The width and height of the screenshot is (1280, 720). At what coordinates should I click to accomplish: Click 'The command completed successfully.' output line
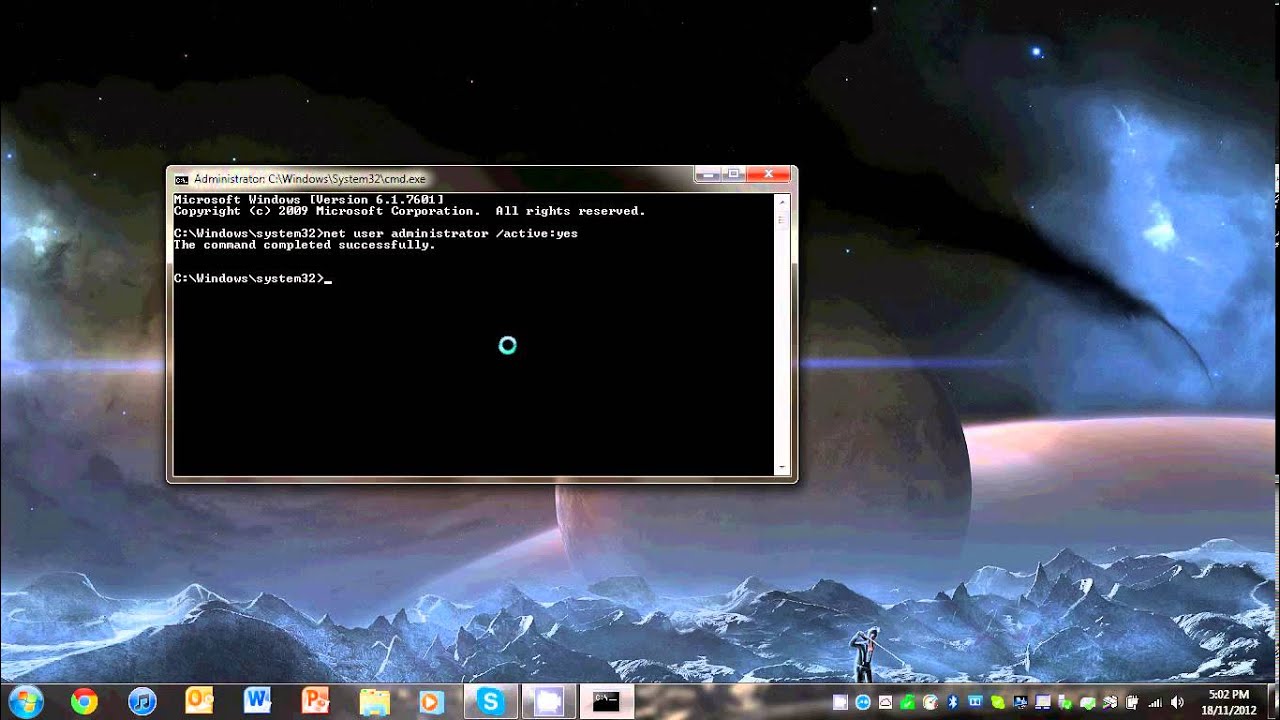(305, 245)
